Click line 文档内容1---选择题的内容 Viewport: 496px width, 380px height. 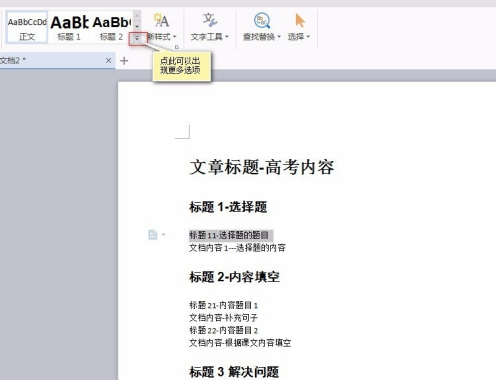coord(237,248)
